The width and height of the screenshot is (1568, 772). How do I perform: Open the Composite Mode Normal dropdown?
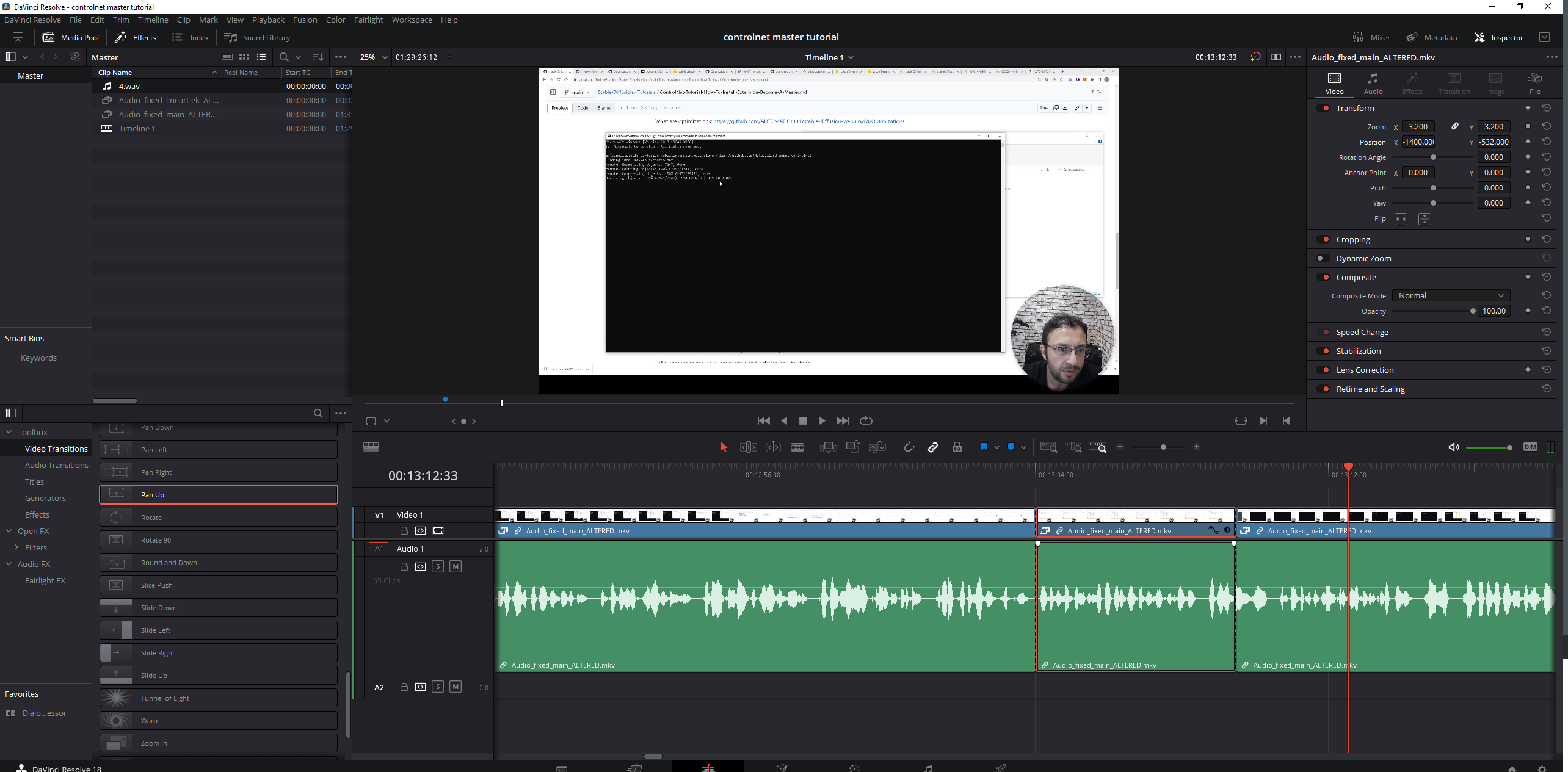[1450, 295]
